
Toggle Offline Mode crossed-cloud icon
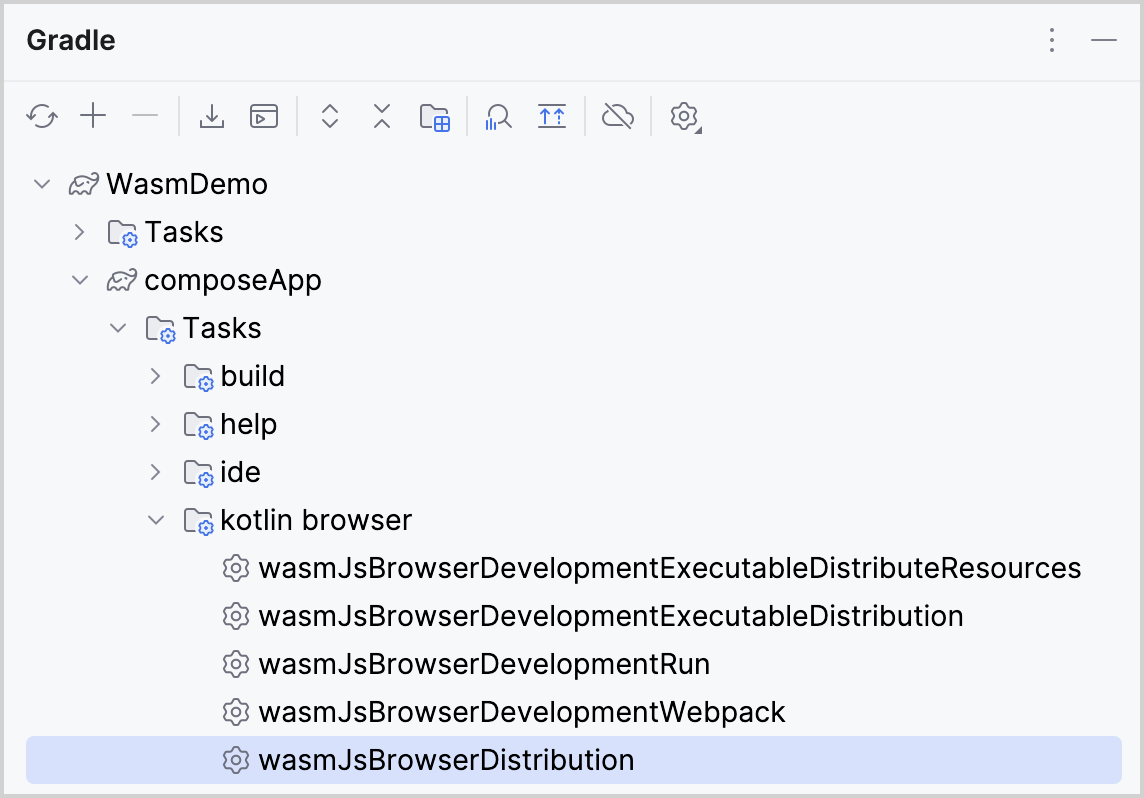(x=618, y=116)
